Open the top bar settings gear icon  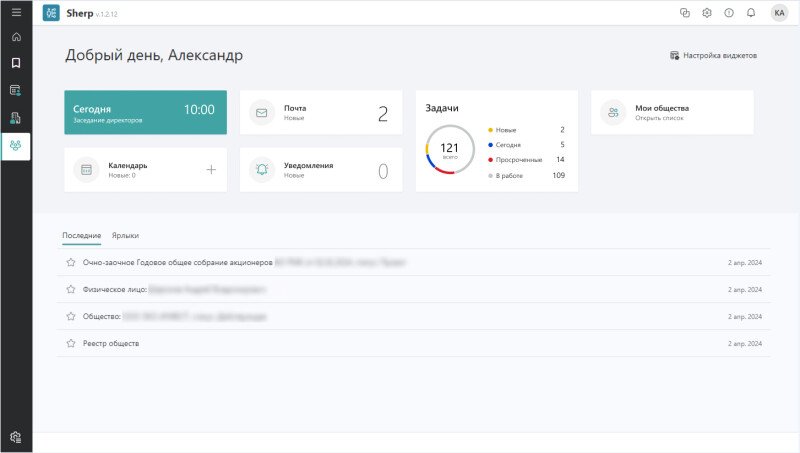(707, 13)
